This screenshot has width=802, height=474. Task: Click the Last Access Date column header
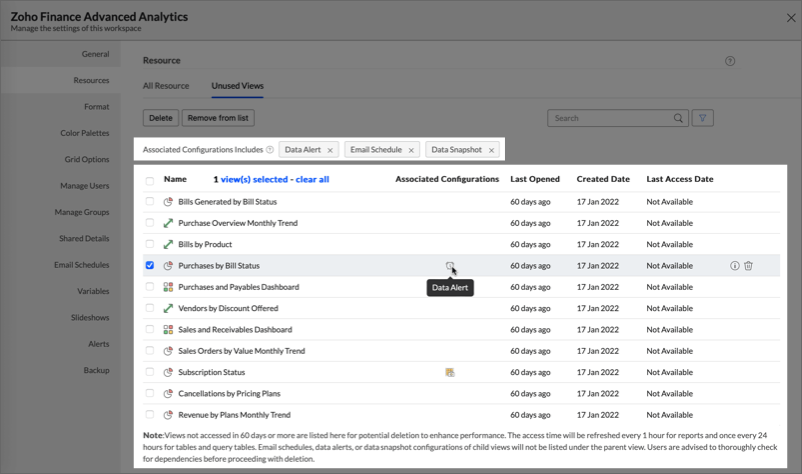680,179
